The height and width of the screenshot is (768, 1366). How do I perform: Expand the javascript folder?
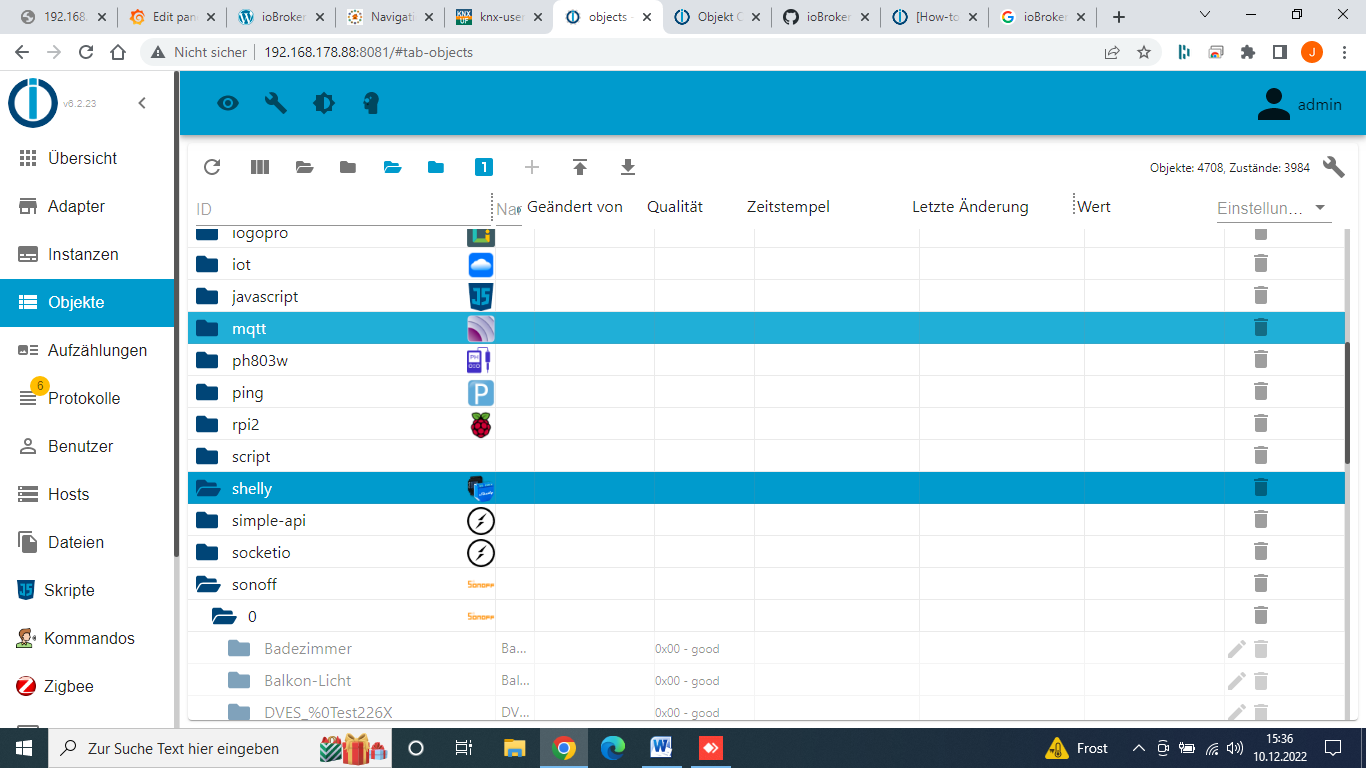click(207, 296)
